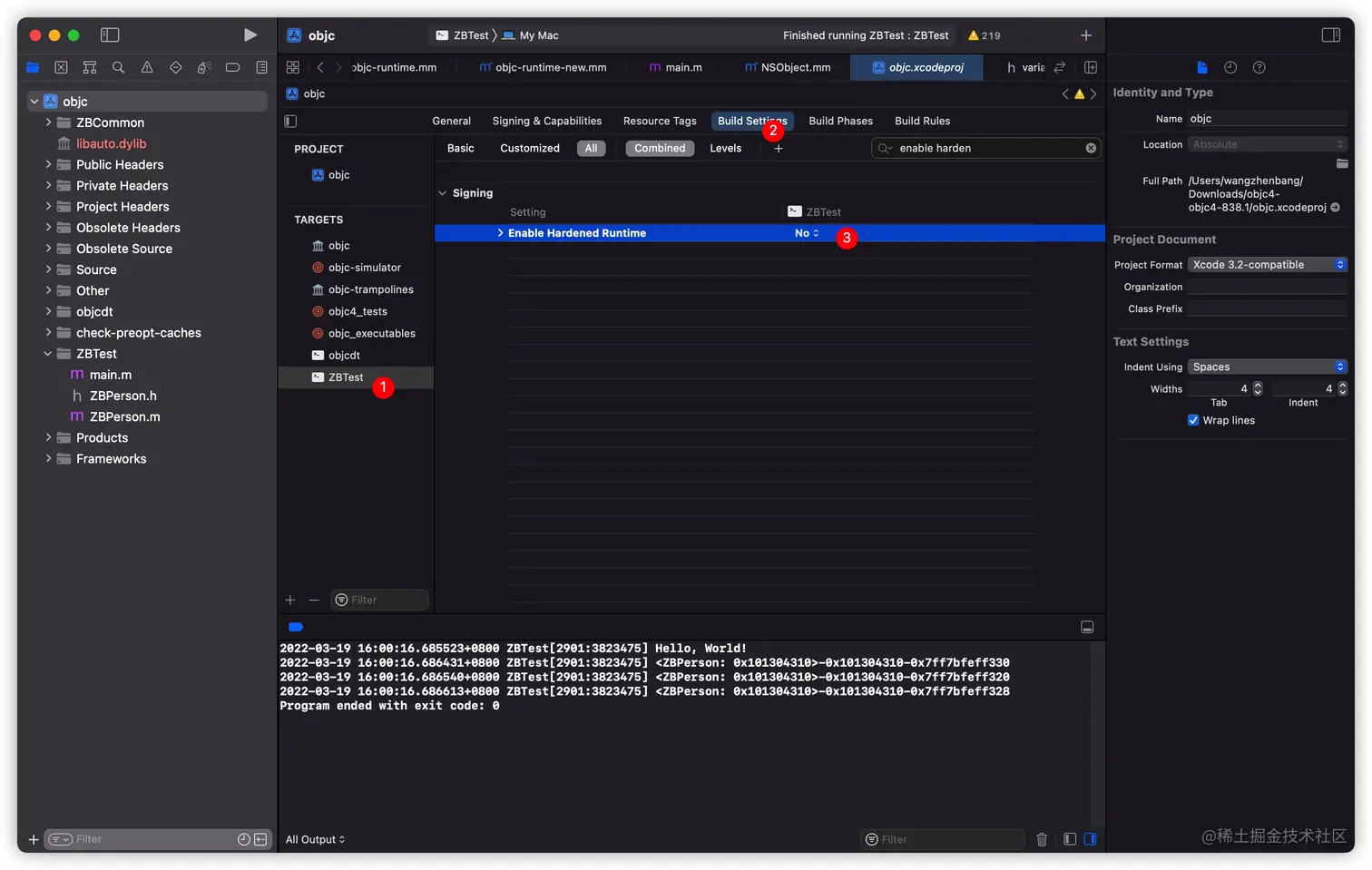Add a new build setting with plus

point(779,148)
